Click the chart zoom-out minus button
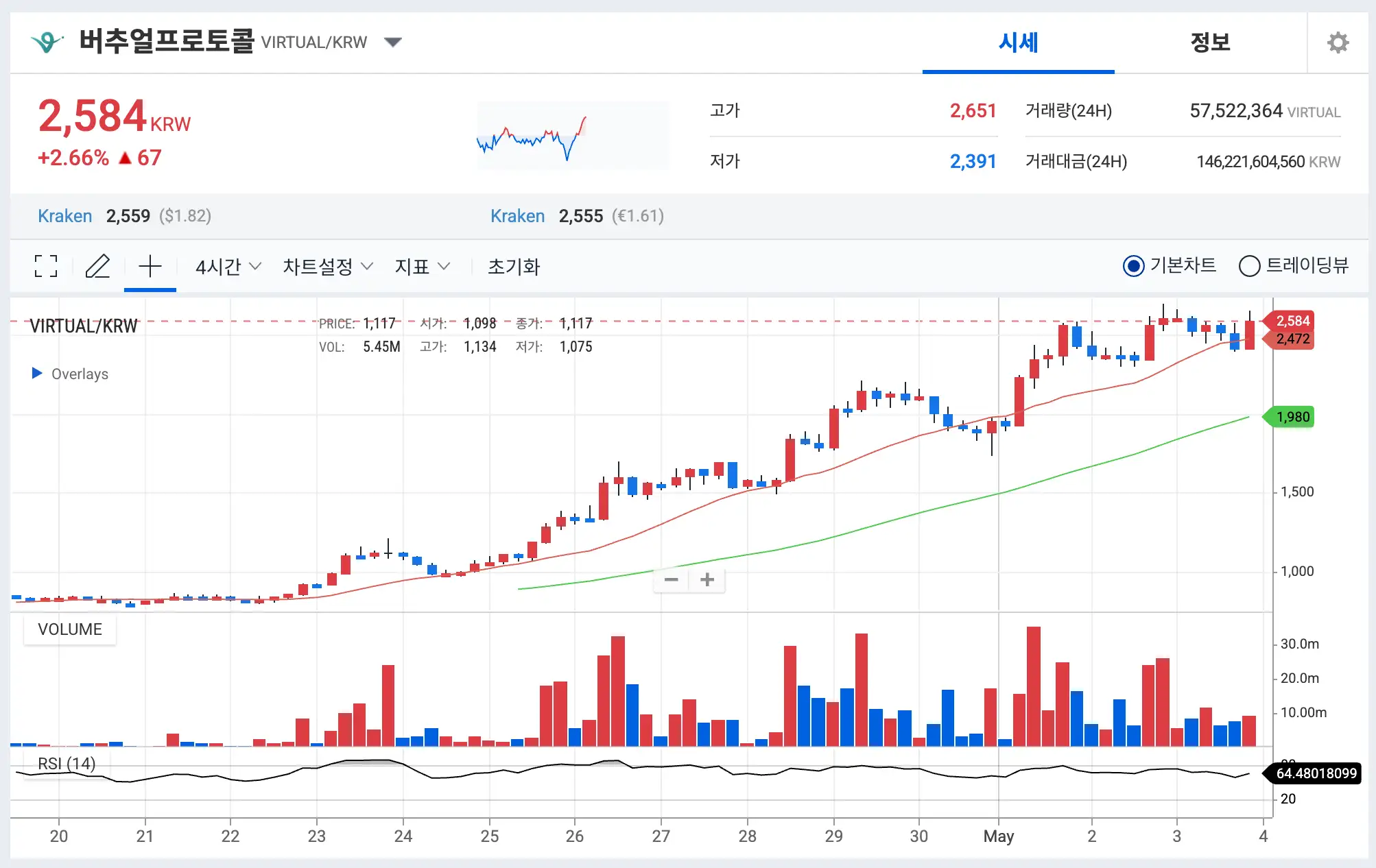 point(671,580)
